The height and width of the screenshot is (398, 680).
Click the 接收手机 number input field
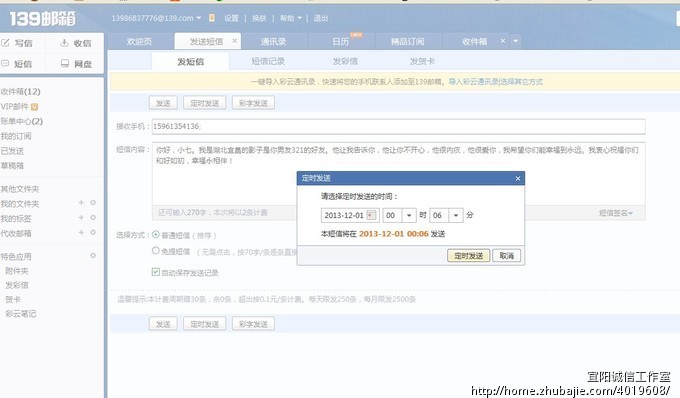click(x=398, y=127)
